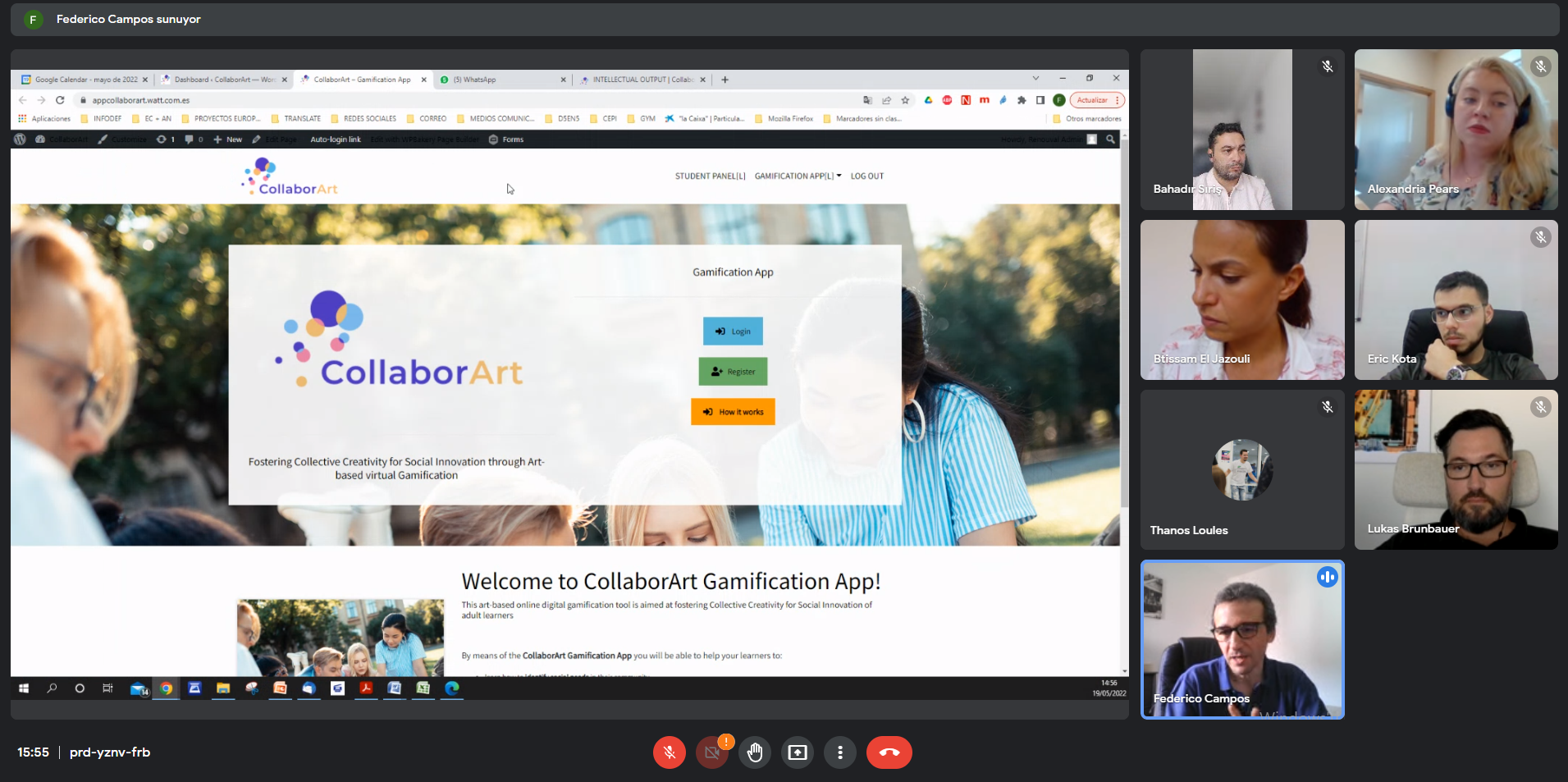Open the Chrome profile F avatar
Viewport: 1568px width, 782px height.
point(1059,100)
